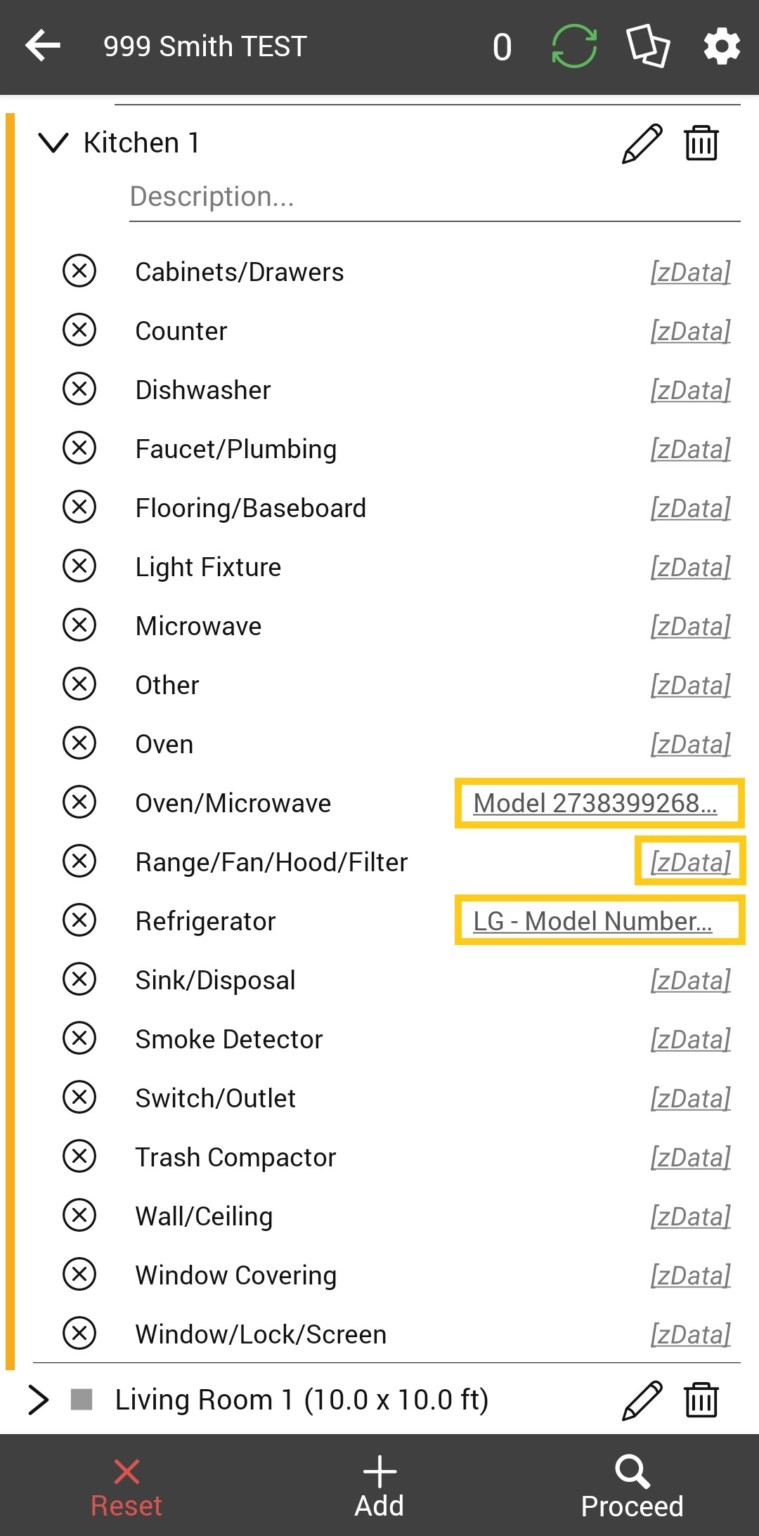Toggle the X status circle for Dishwasher
The height and width of the screenshot is (1536, 759).
[80, 389]
